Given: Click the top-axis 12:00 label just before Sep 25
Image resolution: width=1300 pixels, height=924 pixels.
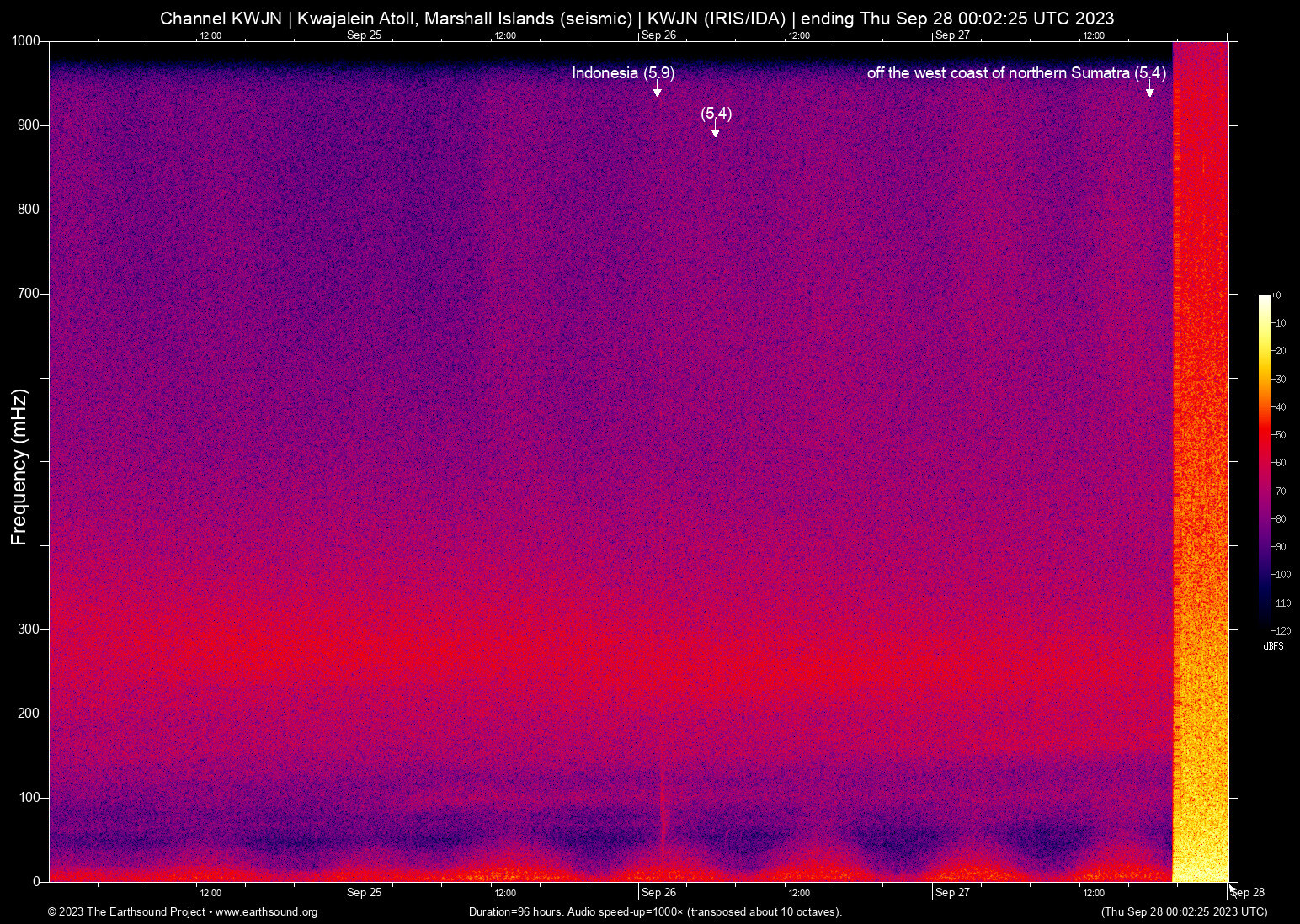Looking at the screenshot, I should point(210,36).
